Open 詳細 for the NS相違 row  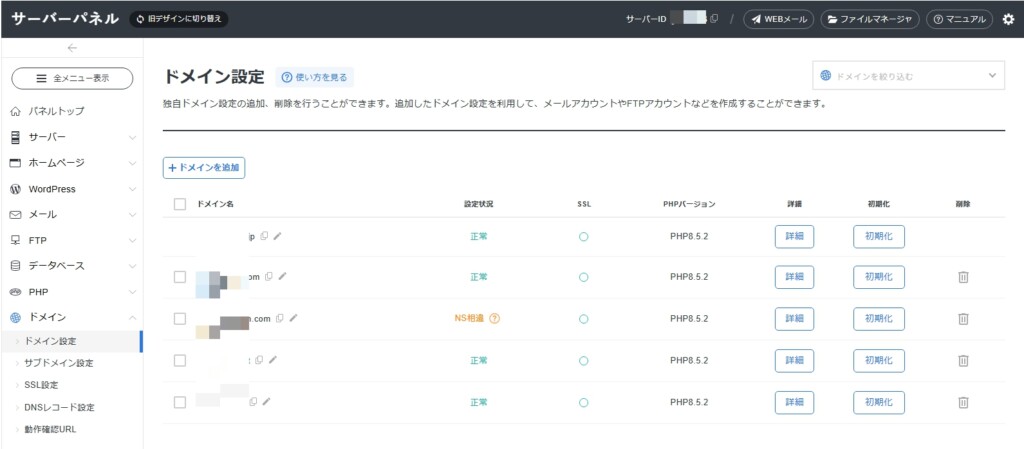pos(795,318)
